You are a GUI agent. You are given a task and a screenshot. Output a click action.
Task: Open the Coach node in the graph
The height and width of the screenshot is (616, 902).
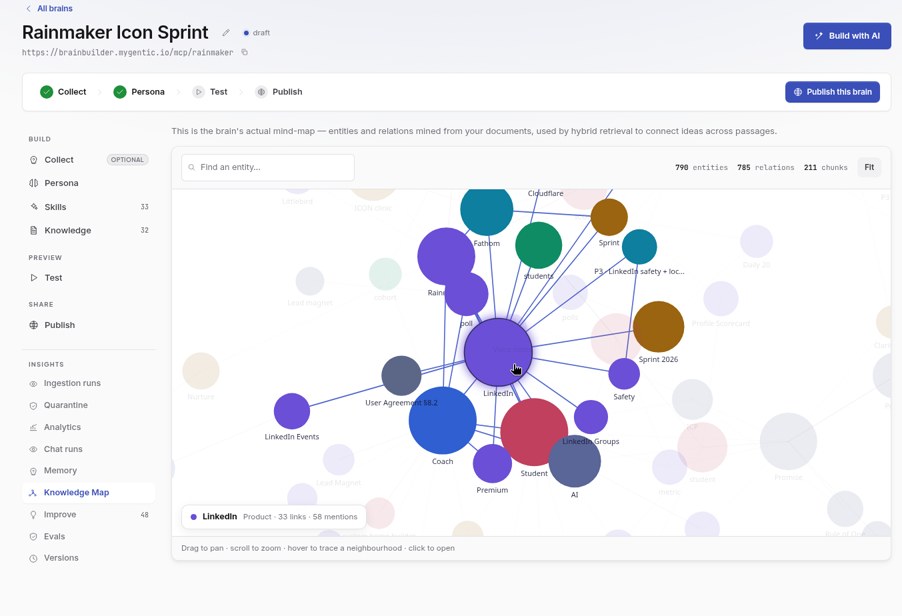coord(442,420)
